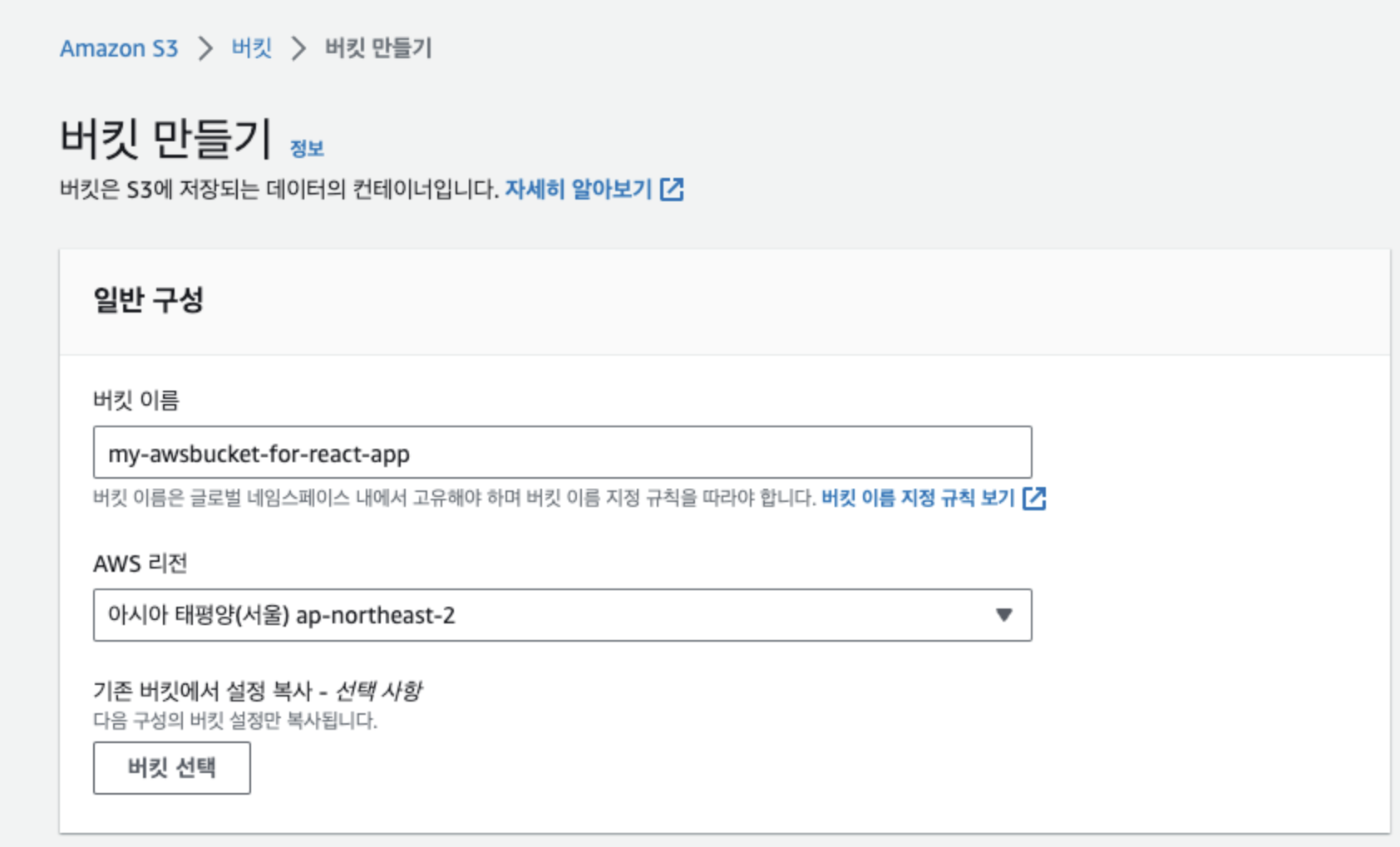
Task: Click the chevron separator after Amazon S3
Action: pyautogui.click(x=205, y=48)
